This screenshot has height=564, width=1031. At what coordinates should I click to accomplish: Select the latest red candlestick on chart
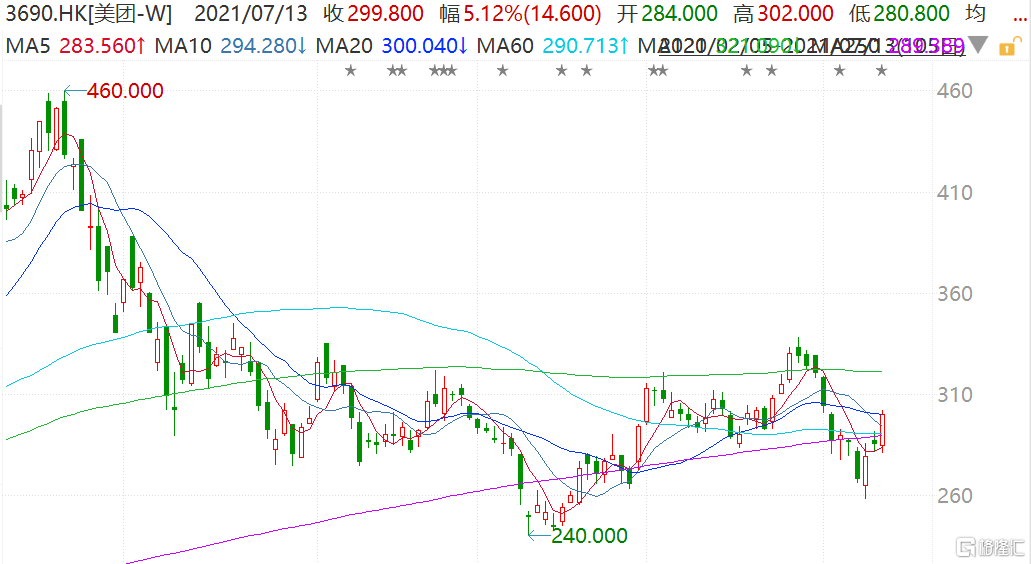(882, 431)
